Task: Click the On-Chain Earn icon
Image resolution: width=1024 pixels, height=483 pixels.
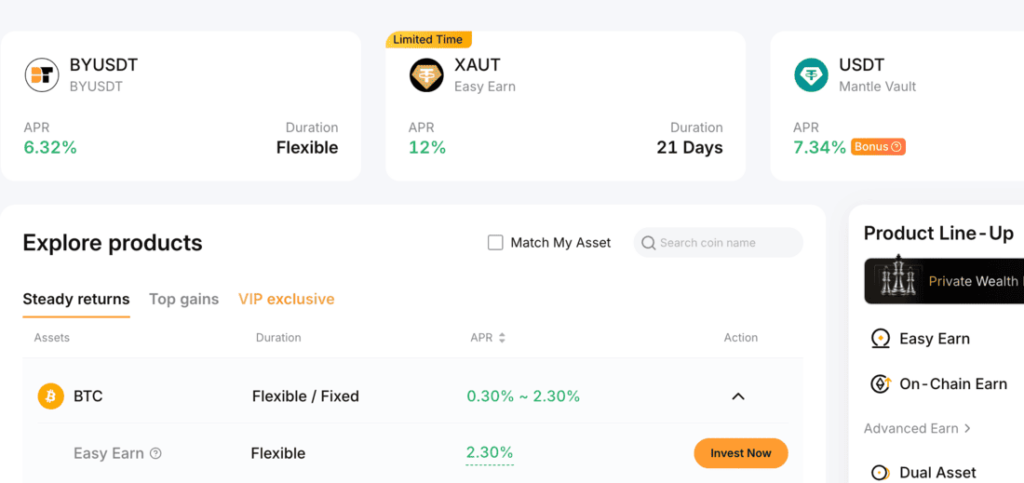Action: click(880, 384)
